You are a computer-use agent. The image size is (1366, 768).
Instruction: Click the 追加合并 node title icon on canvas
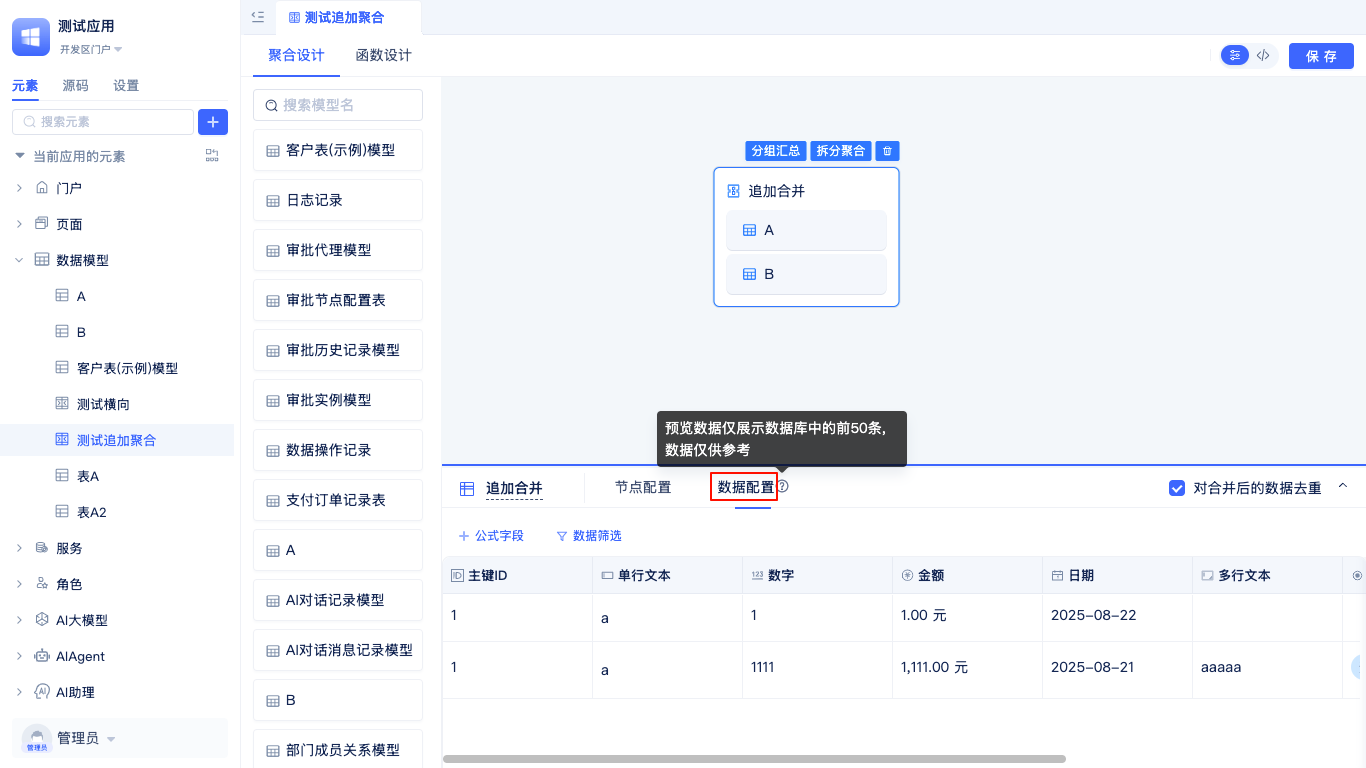click(x=733, y=191)
